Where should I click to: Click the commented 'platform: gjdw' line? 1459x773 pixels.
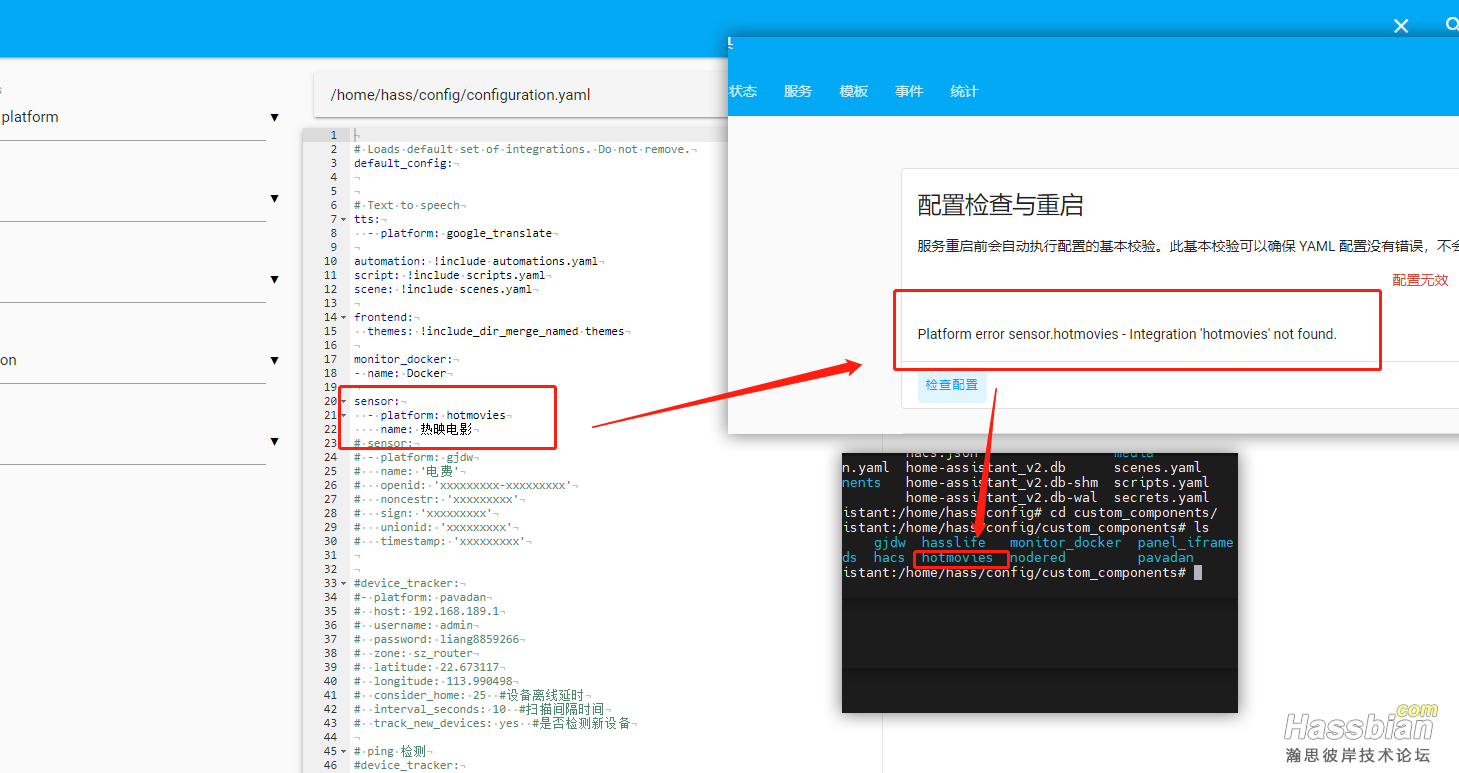415,457
